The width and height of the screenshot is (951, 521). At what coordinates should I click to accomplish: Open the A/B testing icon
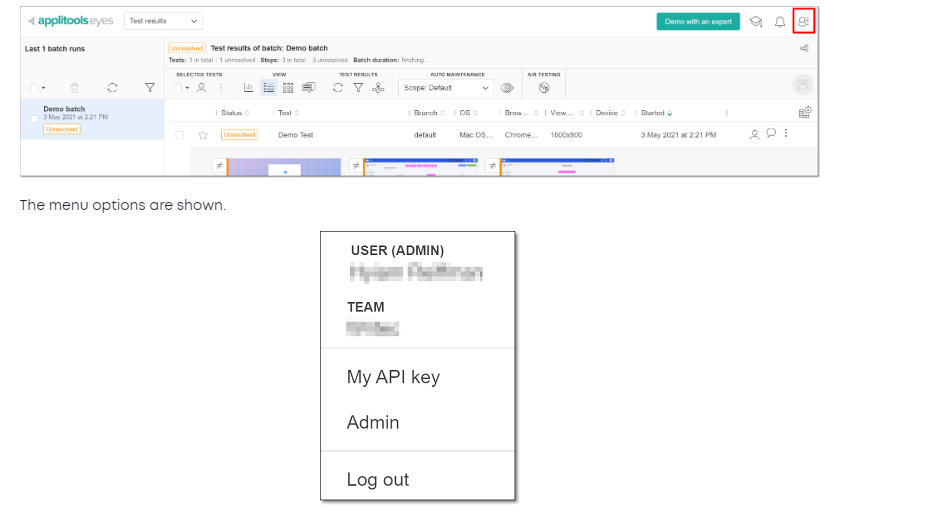click(x=544, y=88)
